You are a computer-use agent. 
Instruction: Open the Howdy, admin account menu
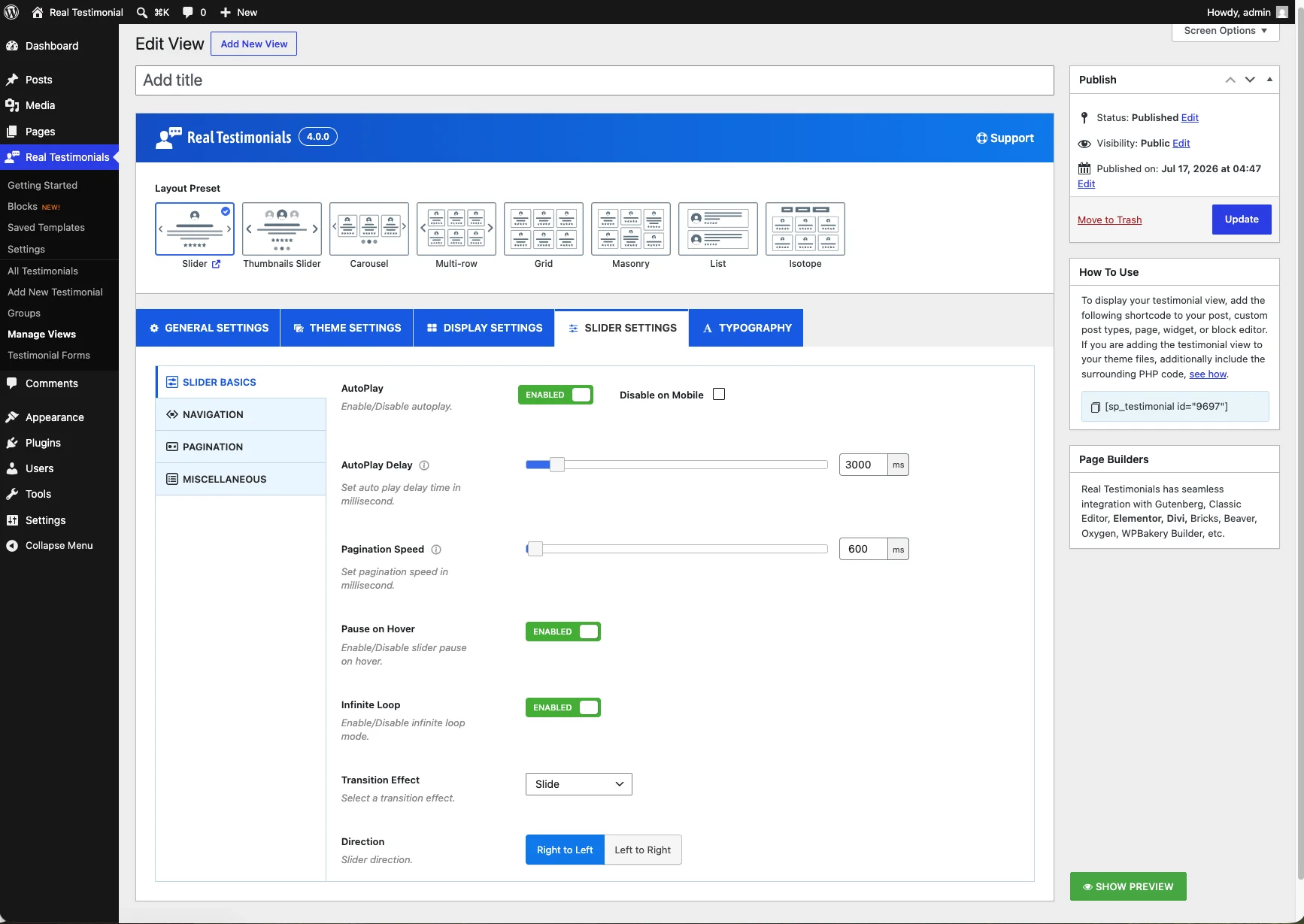1247,12
